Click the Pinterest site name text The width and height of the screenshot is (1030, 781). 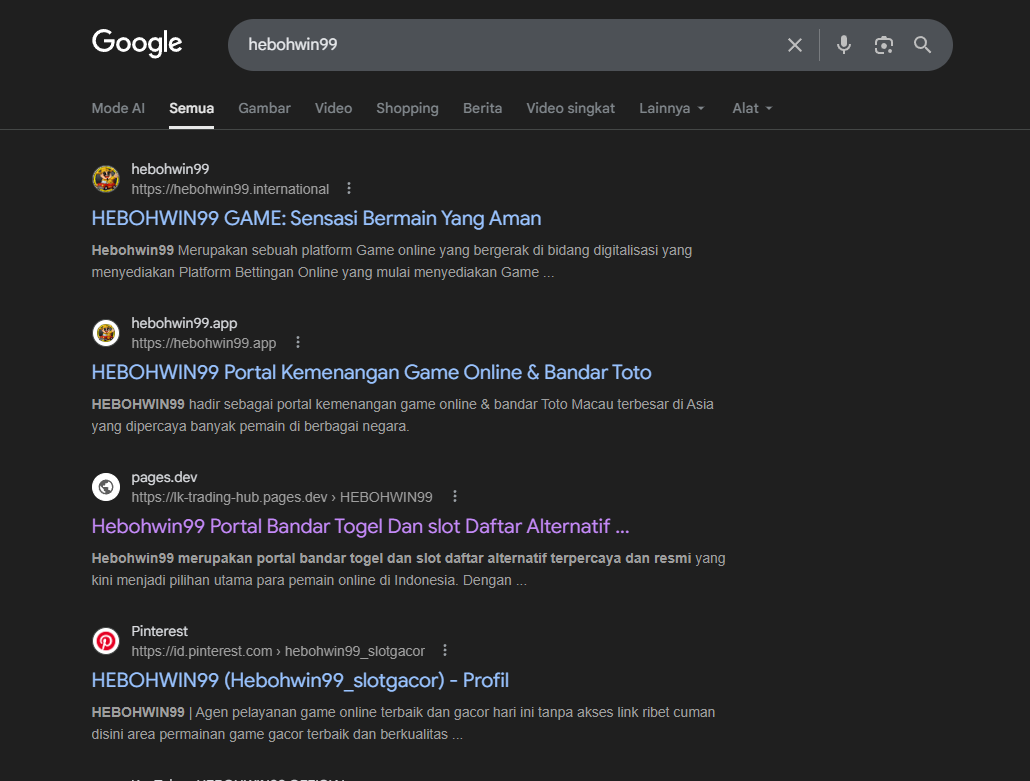[160, 631]
